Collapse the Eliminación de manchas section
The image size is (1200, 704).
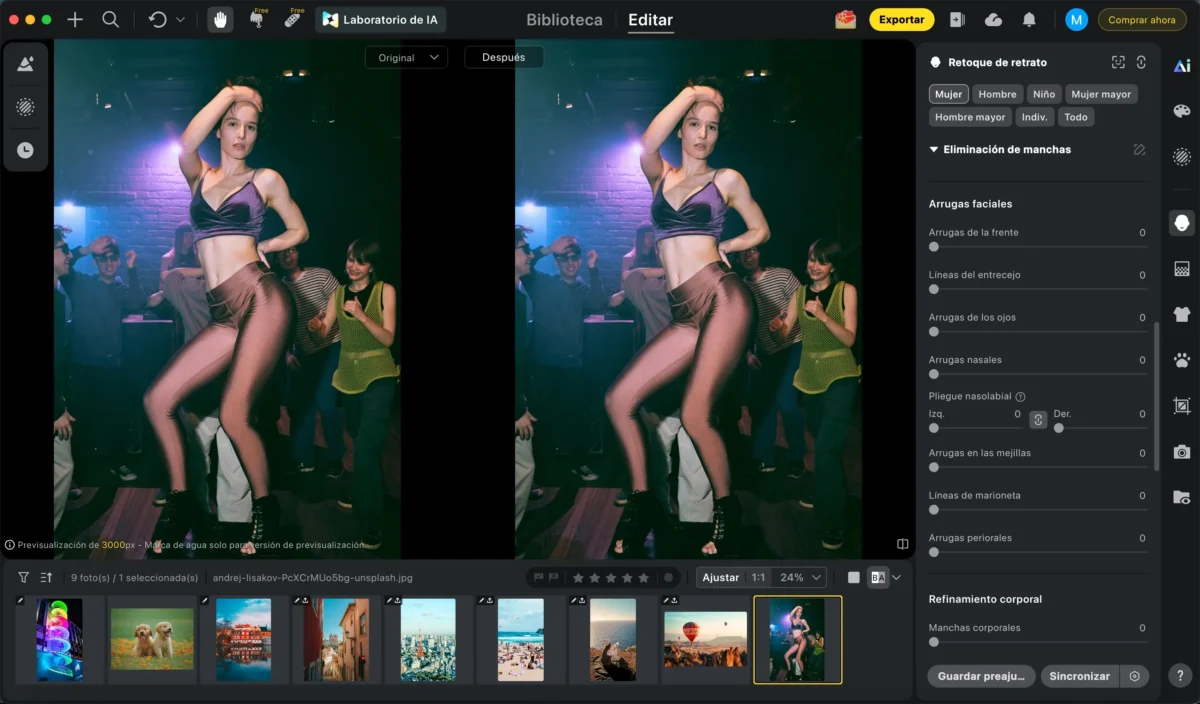(934, 150)
